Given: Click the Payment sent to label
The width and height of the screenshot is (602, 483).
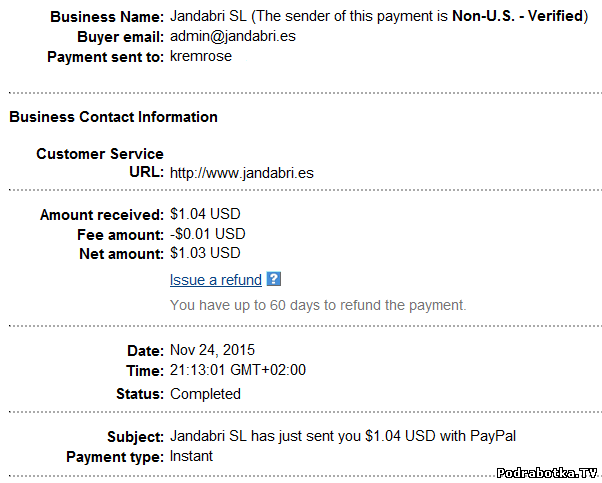Looking at the screenshot, I should (105, 57).
